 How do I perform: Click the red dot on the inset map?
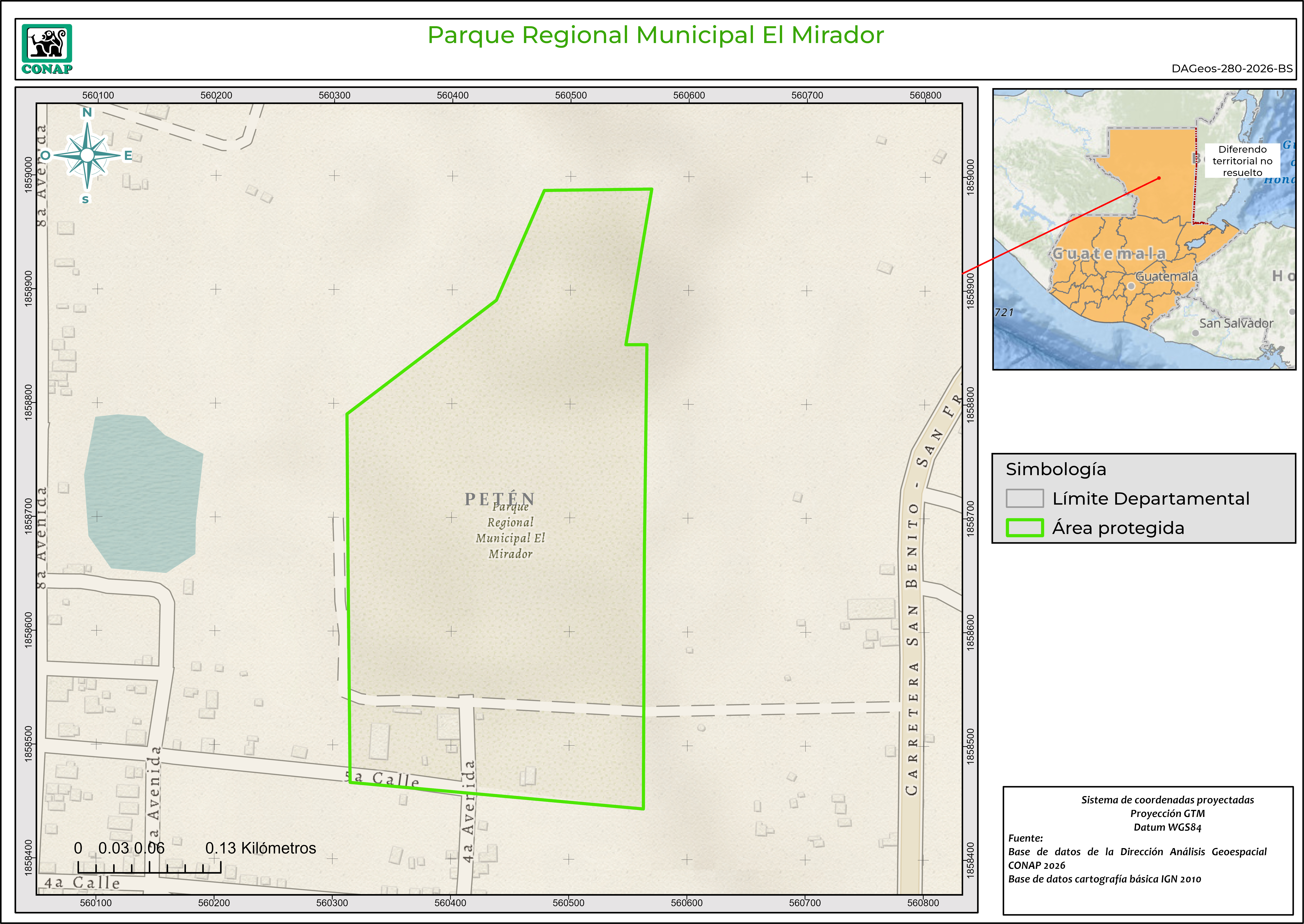pyautogui.click(x=1159, y=178)
